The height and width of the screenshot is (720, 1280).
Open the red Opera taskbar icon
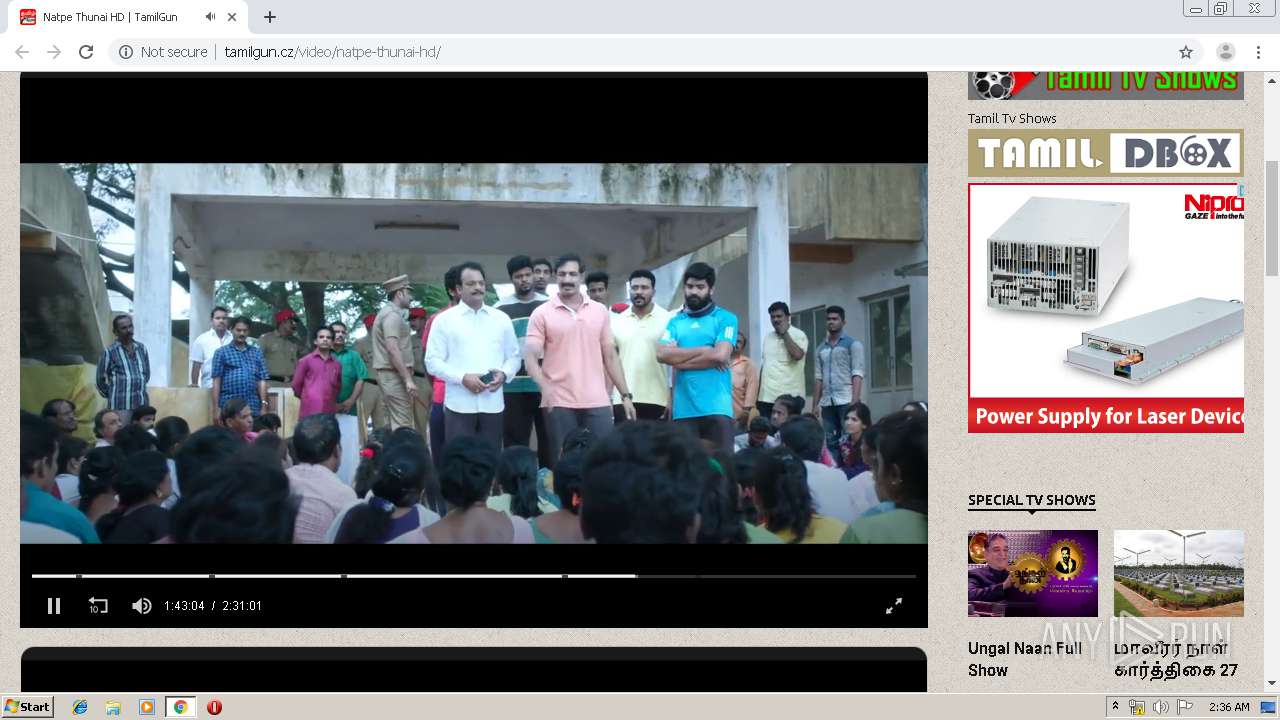click(x=214, y=707)
